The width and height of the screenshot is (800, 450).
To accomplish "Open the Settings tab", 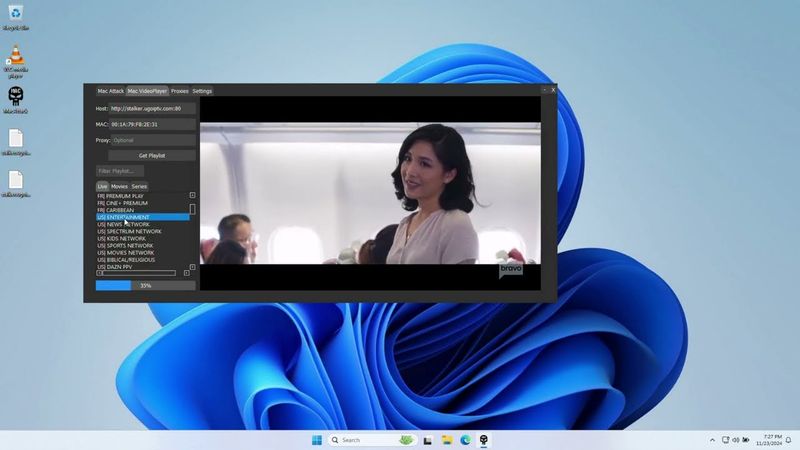I will tap(202, 91).
